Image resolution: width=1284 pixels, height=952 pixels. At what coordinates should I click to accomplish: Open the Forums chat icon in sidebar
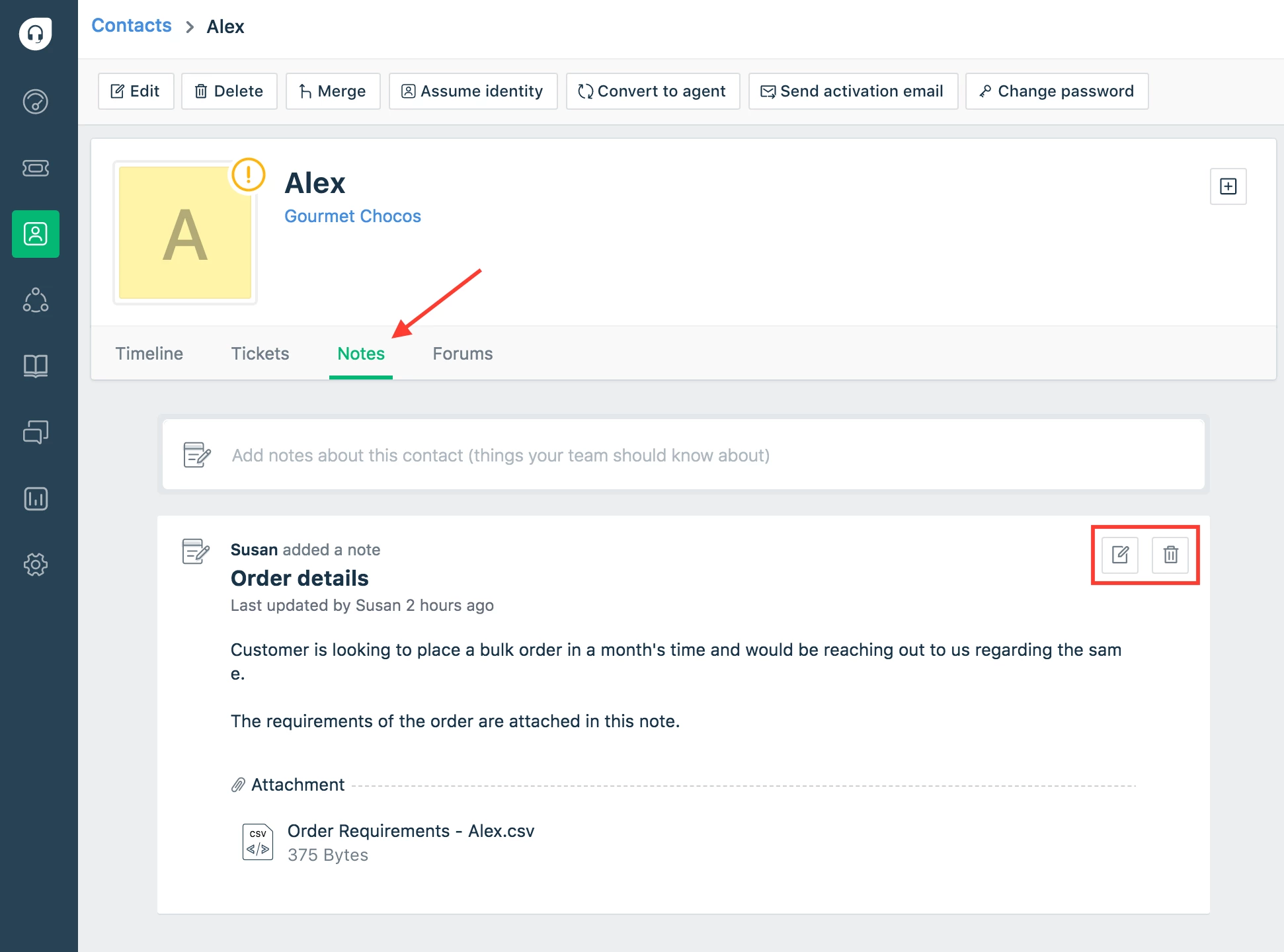tap(36, 432)
